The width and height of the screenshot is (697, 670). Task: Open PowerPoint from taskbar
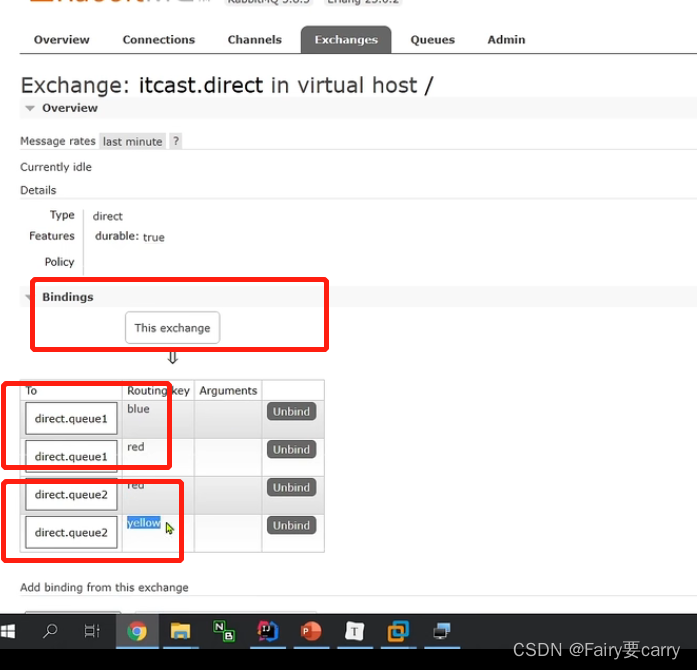click(x=311, y=631)
